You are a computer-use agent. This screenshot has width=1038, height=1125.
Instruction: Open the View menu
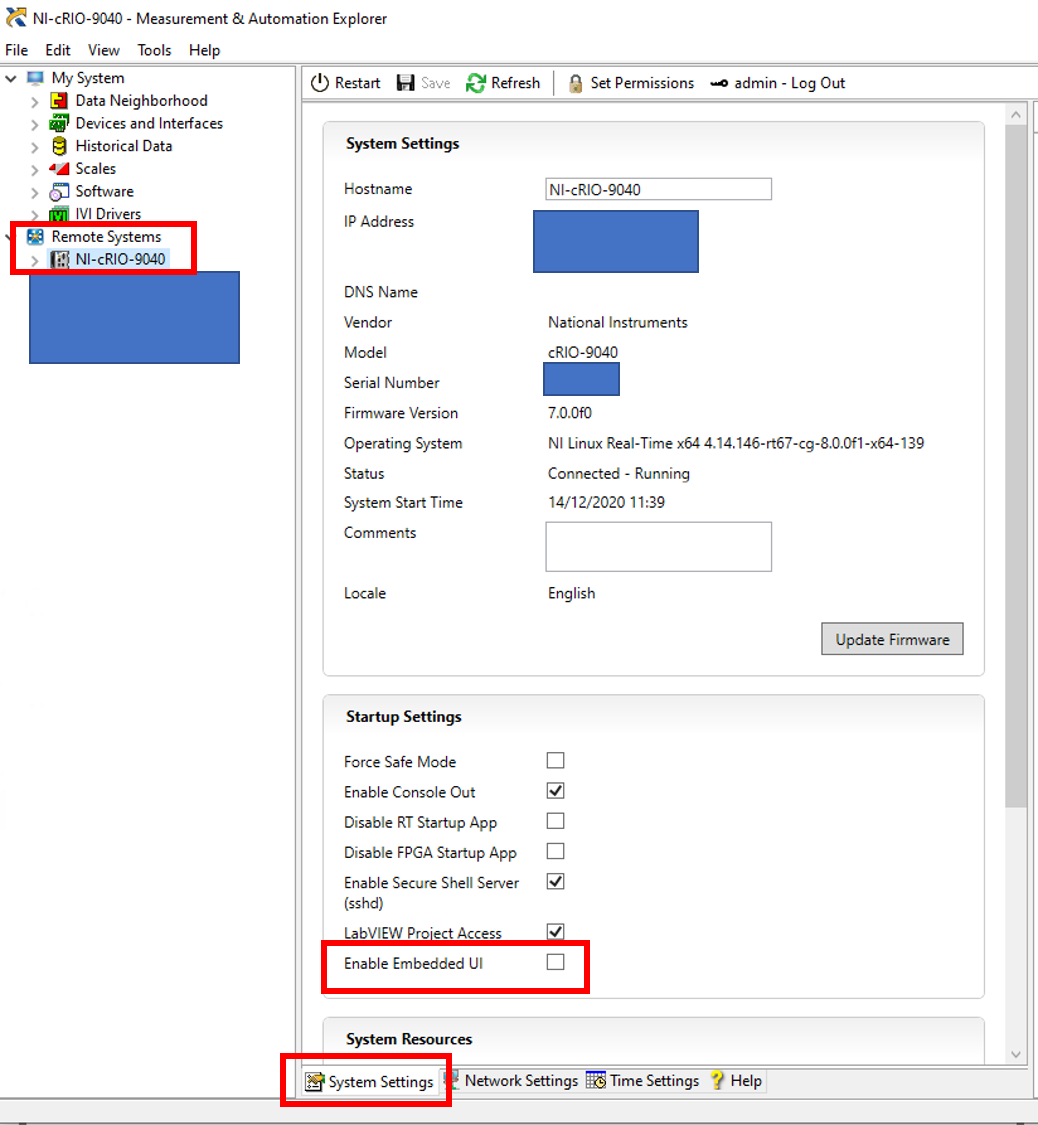tap(104, 50)
